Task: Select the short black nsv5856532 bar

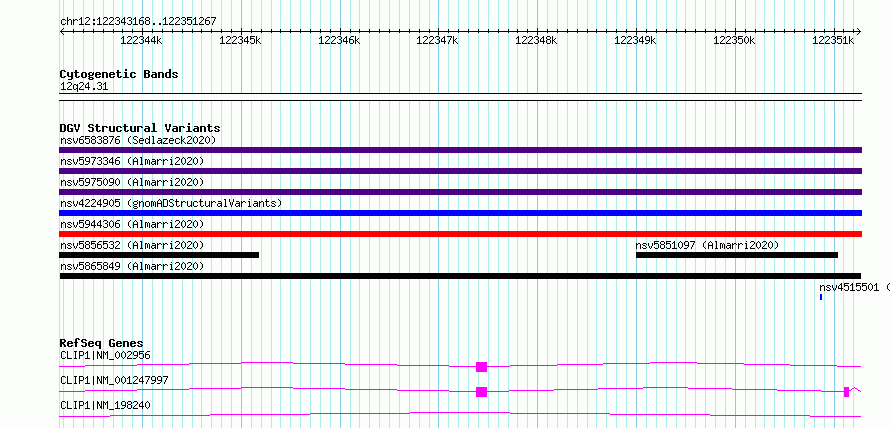Action: pyautogui.click(x=159, y=255)
